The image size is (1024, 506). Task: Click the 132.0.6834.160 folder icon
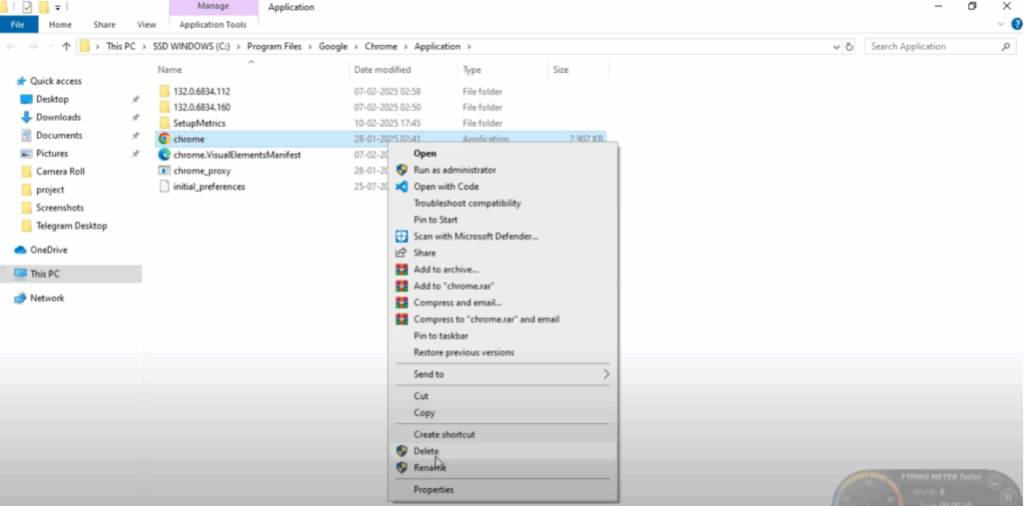pos(164,107)
